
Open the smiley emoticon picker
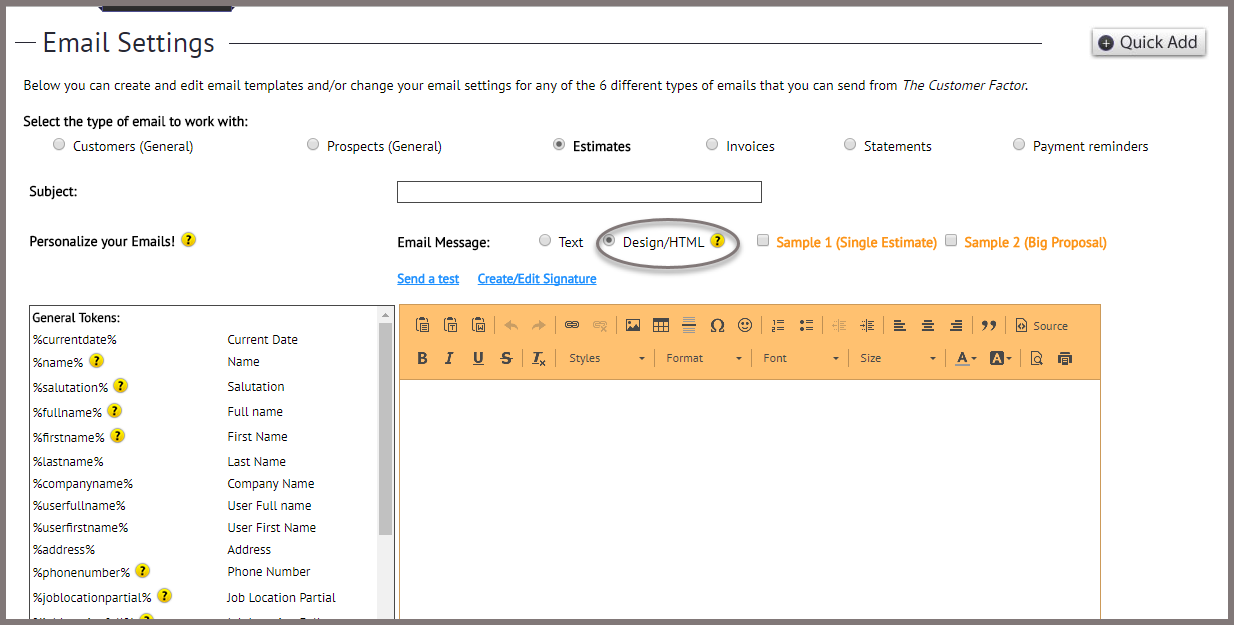[745, 325]
